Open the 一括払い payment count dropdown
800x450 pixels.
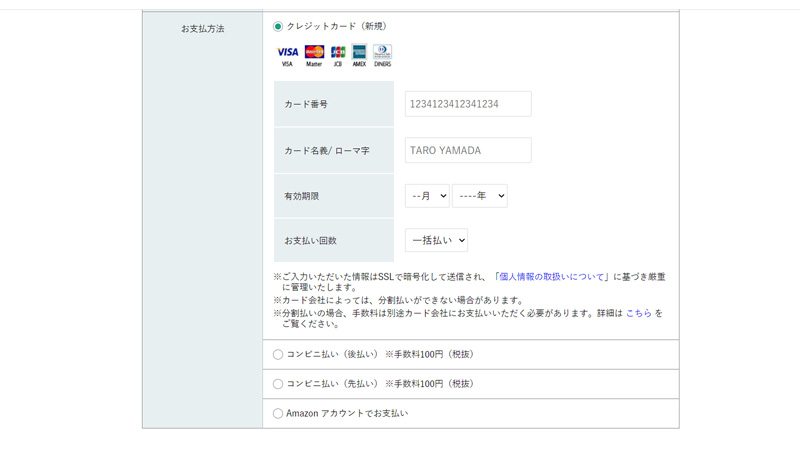click(436, 240)
